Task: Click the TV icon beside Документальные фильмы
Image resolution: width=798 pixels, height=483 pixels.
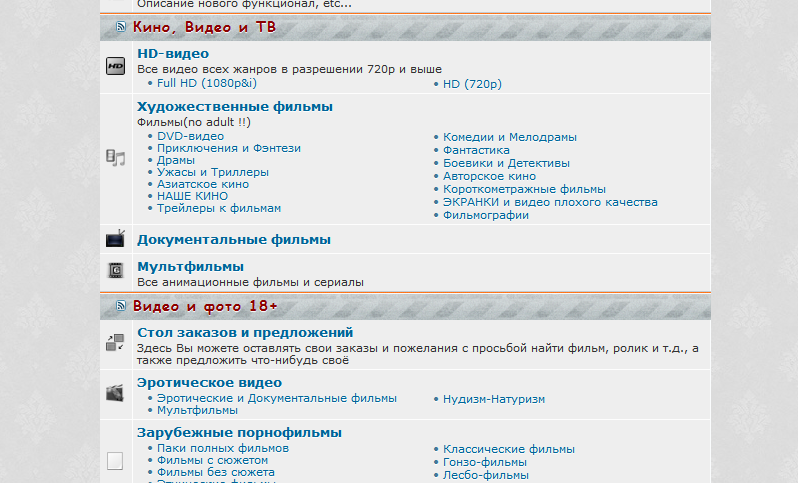Action: [x=115, y=239]
